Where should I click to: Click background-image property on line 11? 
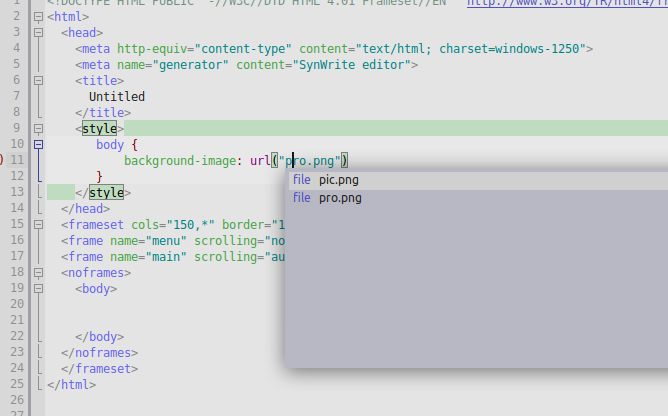(x=180, y=161)
